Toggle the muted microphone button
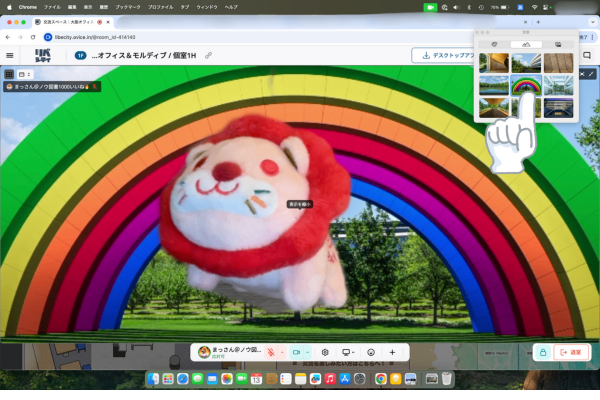This screenshot has height=400, width=600. click(x=271, y=352)
